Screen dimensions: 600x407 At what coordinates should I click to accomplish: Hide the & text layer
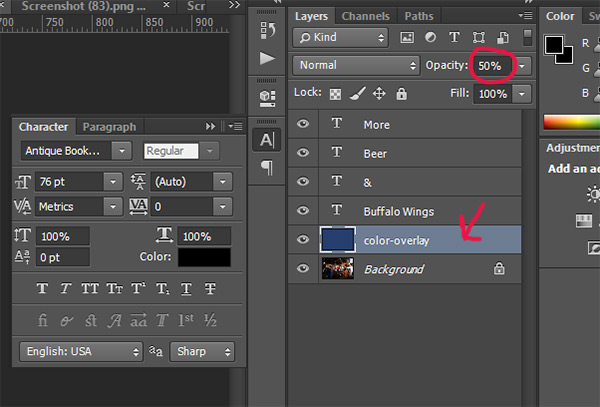[x=303, y=181]
